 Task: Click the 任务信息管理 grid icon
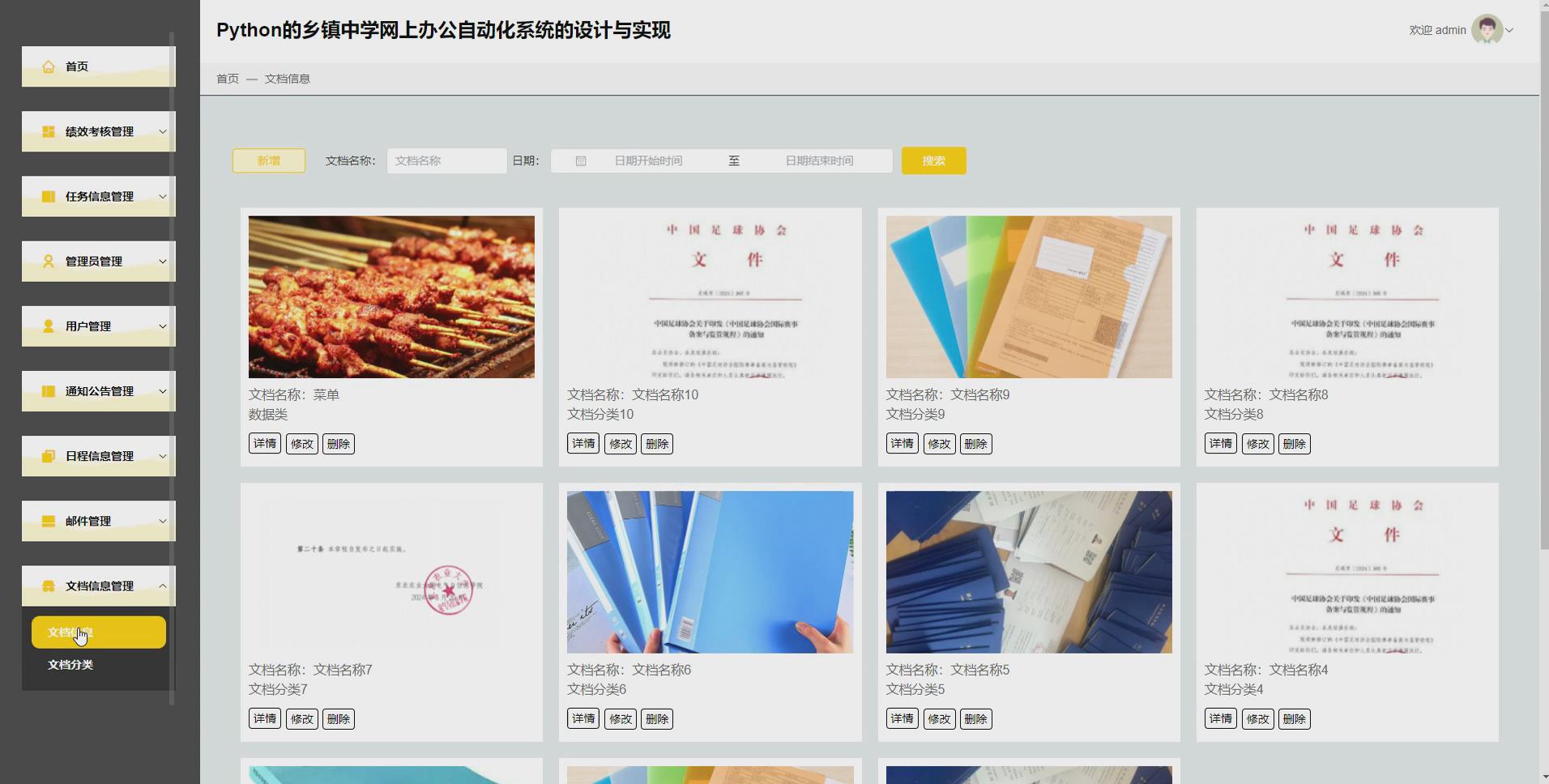(48, 196)
